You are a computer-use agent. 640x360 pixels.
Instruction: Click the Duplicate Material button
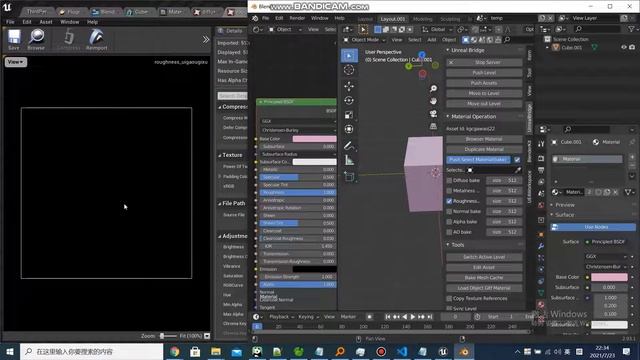pyautogui.click(x=484, y=149)
